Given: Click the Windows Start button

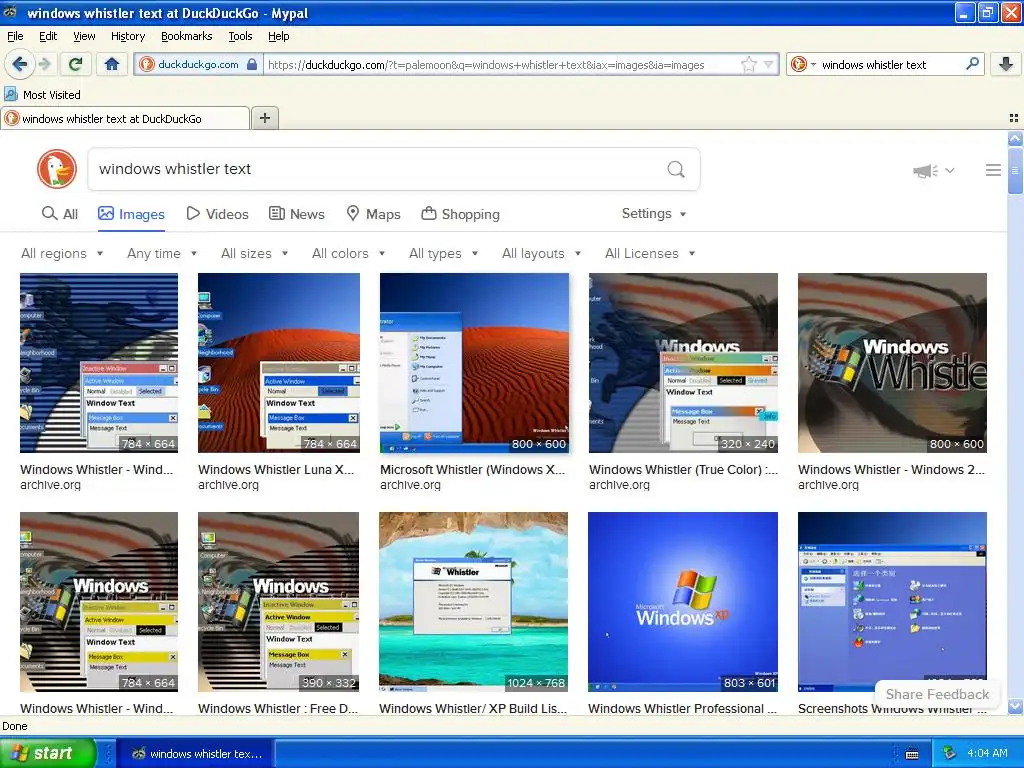Looking at the screenshot, I should coord(47,753).
